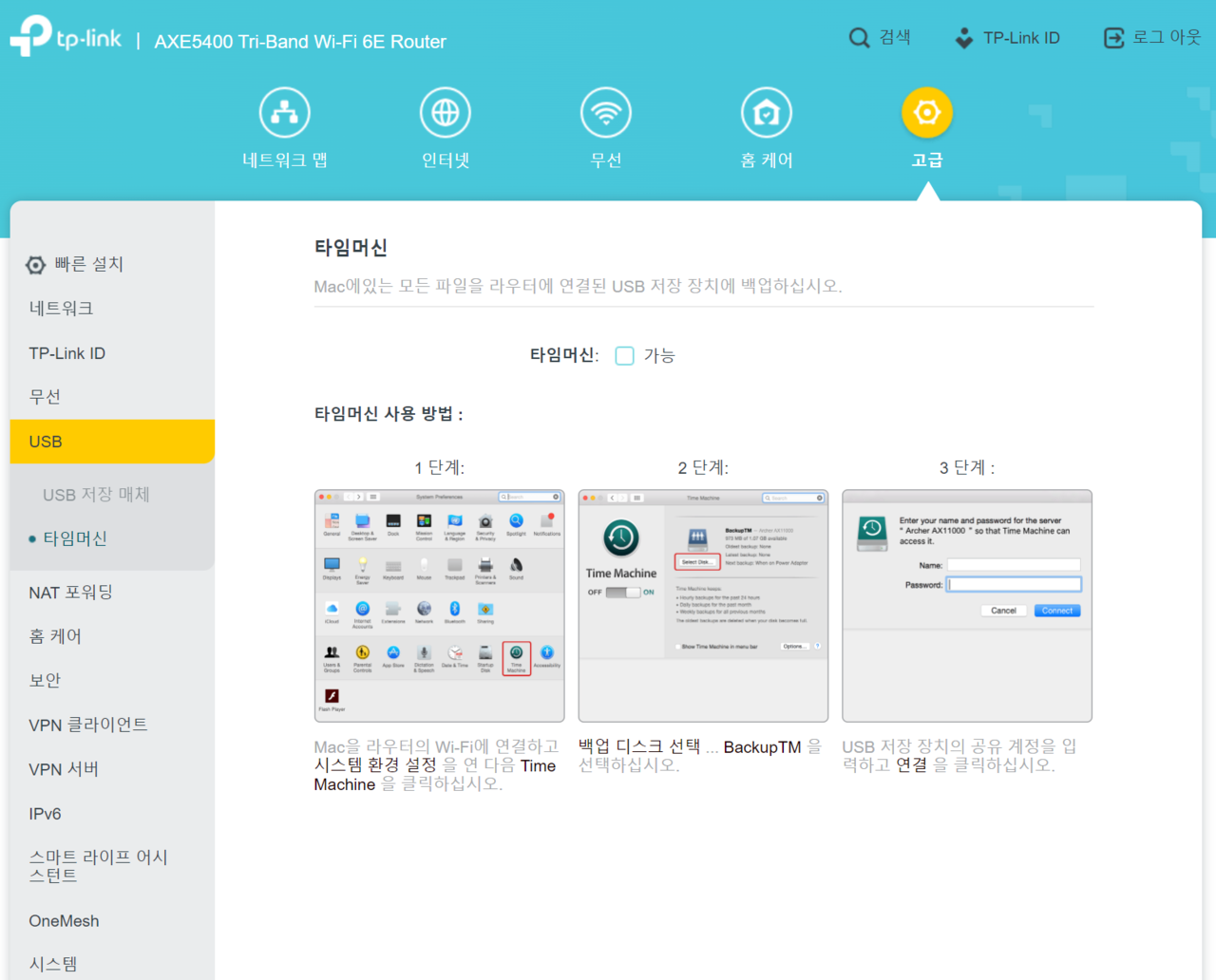Click the TP-Link logo

65,37
